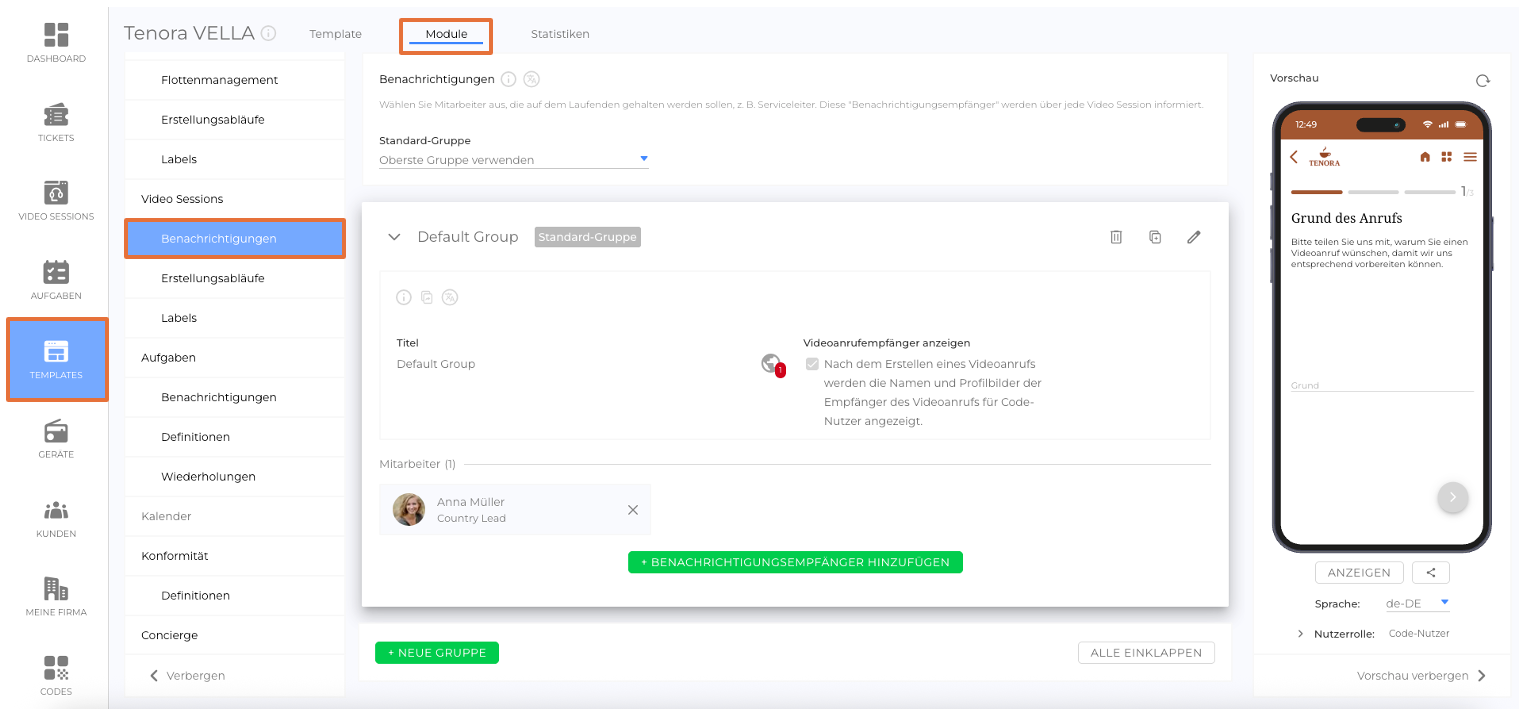
Task: Switch to the Template tab
Action: click(335, 34)
